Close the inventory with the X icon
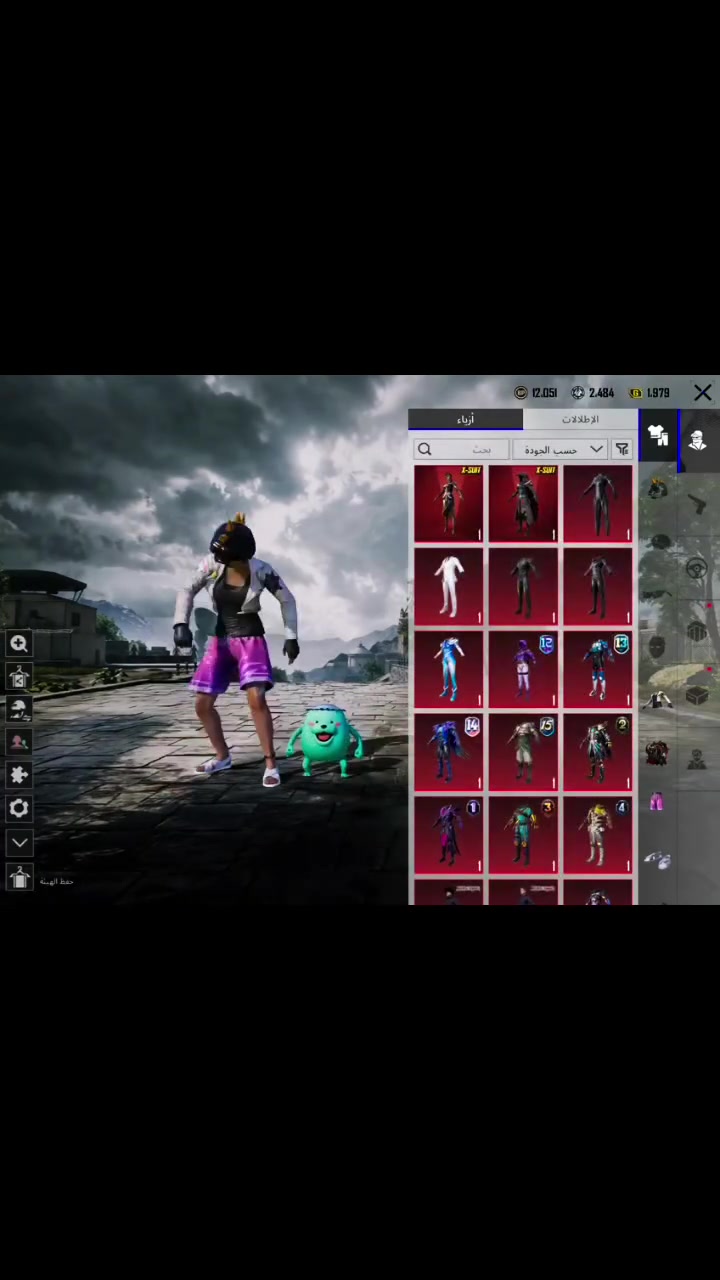720x1280 pixels. point(703,393)
